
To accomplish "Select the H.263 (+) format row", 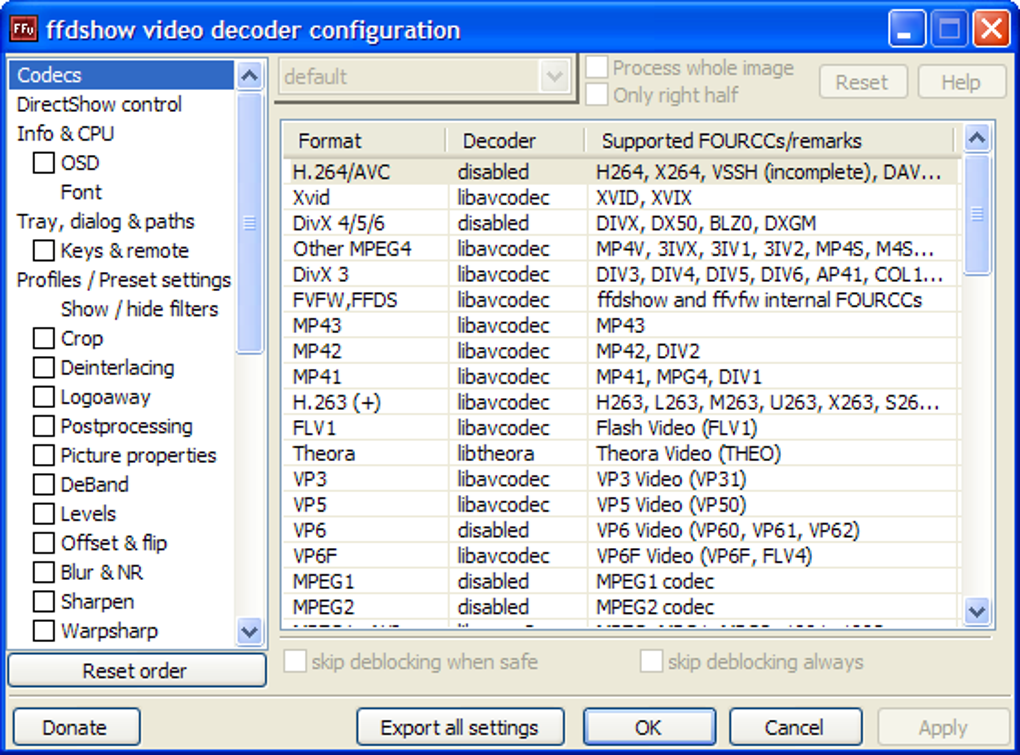I will [x=621, y=402].
